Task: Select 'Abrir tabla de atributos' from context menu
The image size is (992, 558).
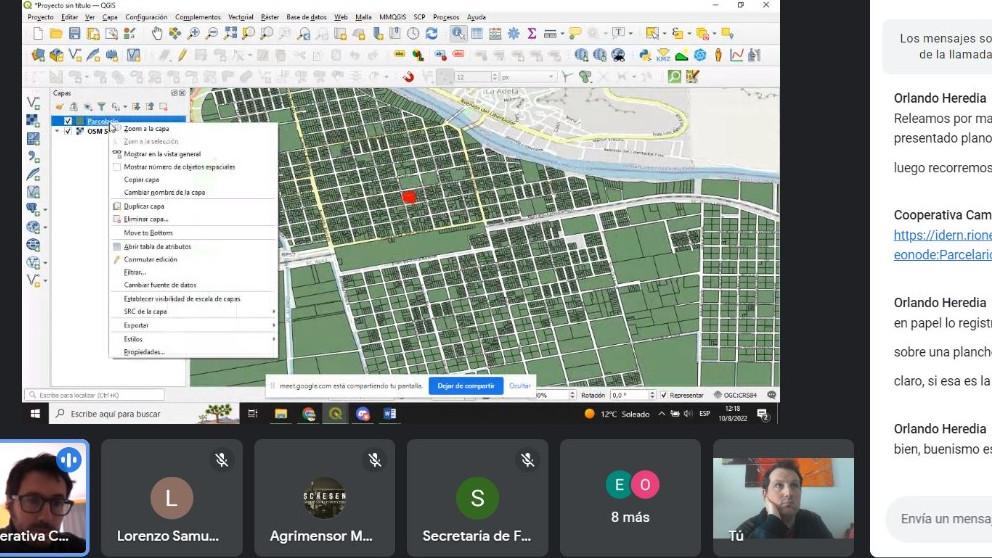Action: click(157, 246)
